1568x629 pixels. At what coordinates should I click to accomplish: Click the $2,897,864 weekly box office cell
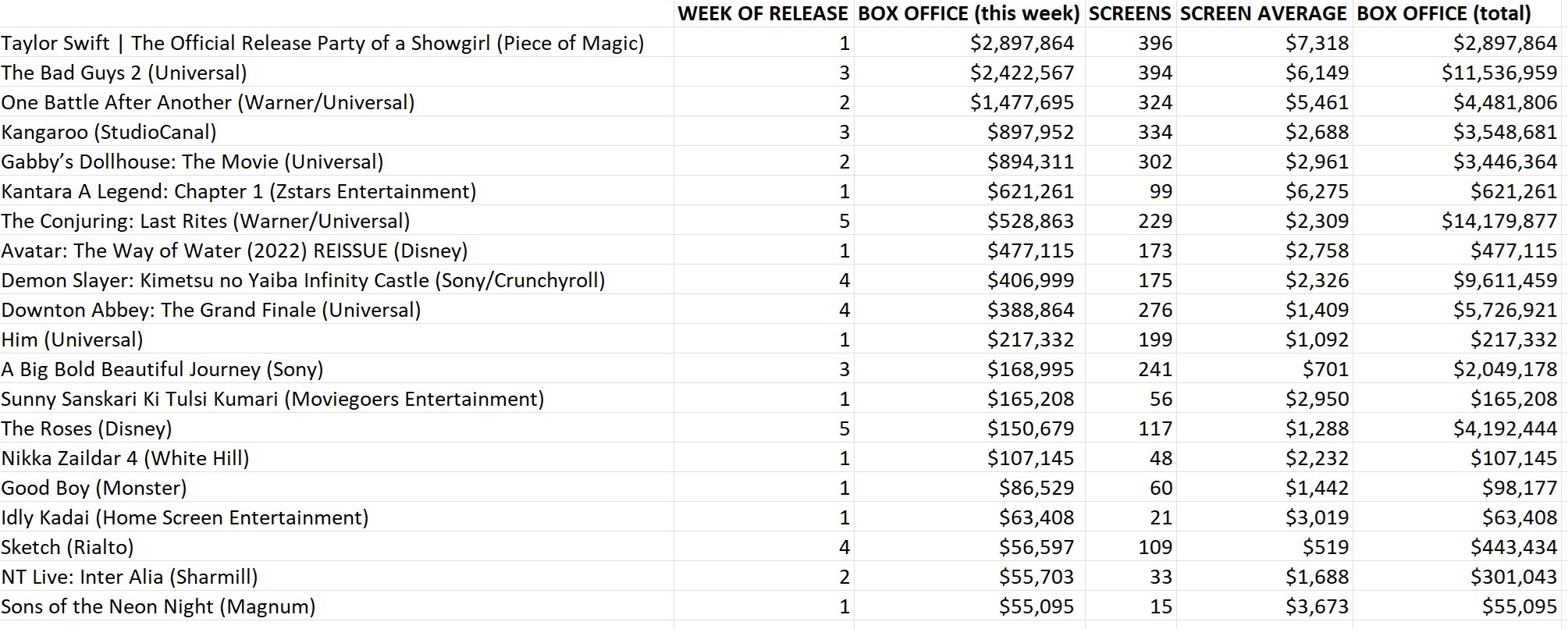point(1022,43)
